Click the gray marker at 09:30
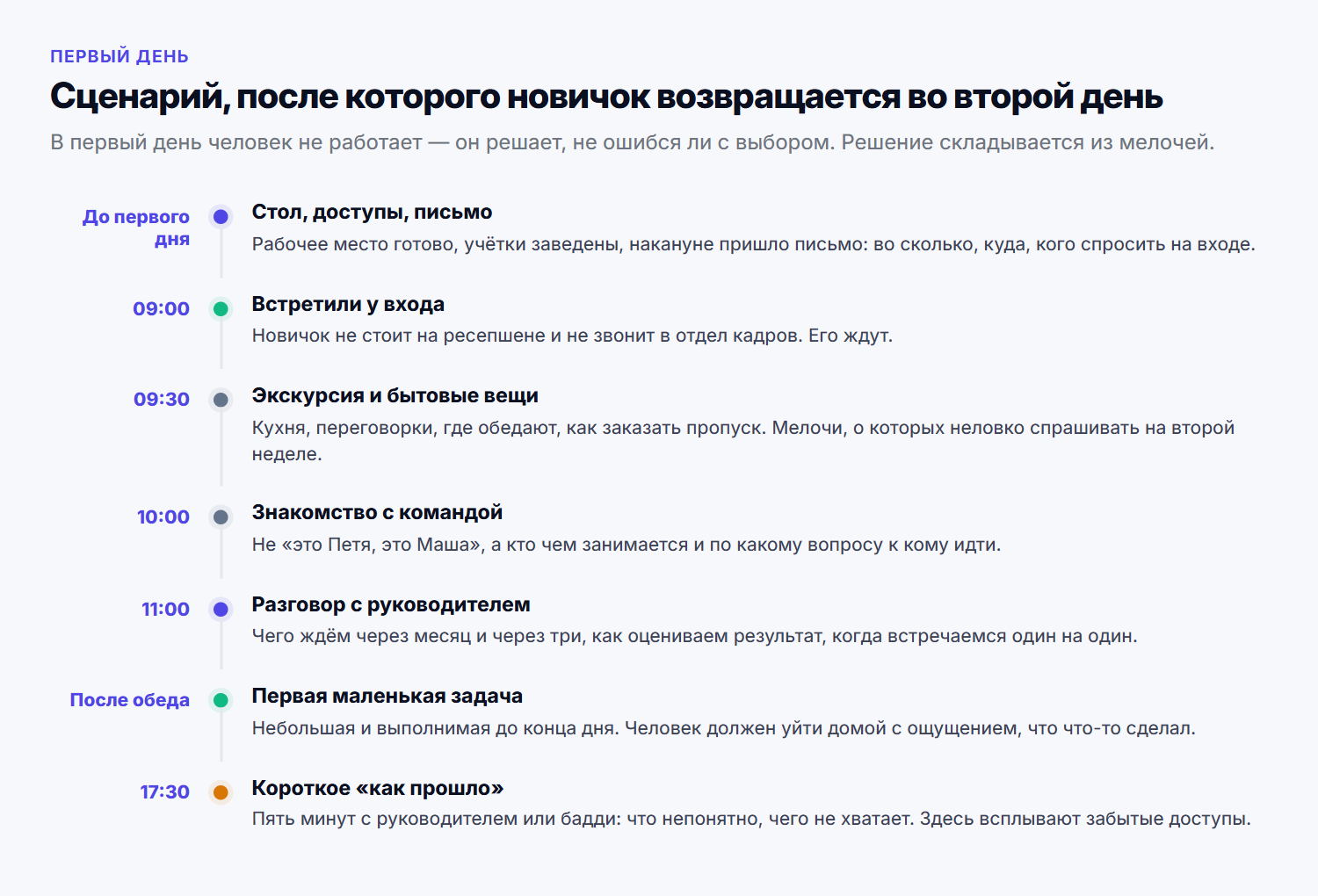 coord(221,400)
